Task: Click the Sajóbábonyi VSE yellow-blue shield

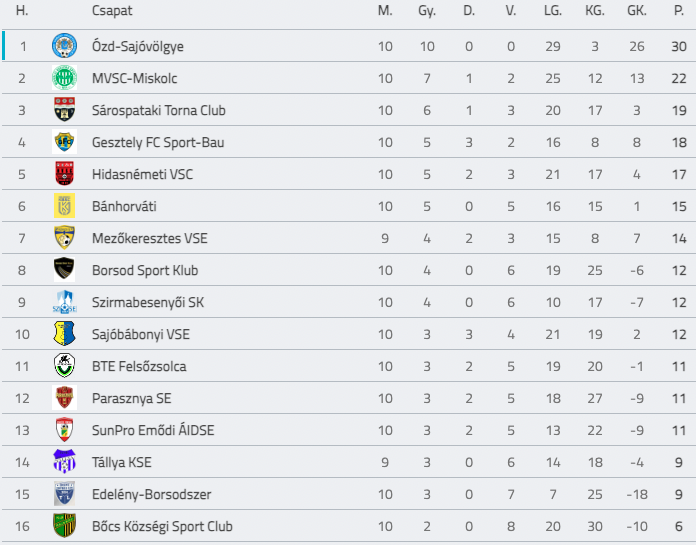Action: [x=64, y=334]
